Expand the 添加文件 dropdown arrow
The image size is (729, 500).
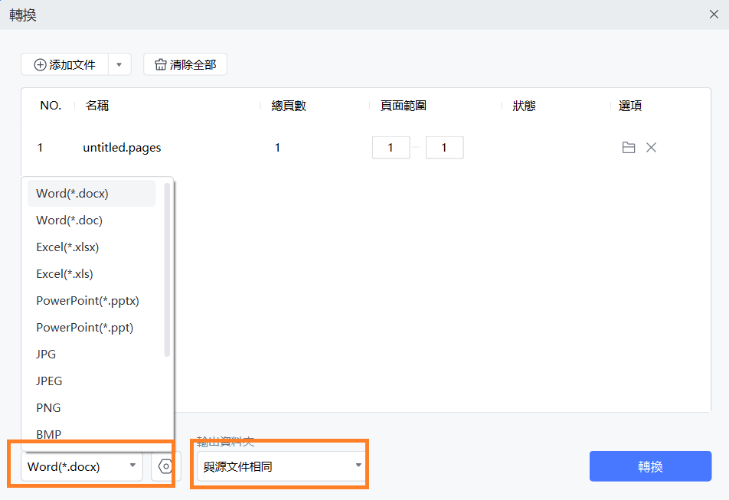coord(119,64)
